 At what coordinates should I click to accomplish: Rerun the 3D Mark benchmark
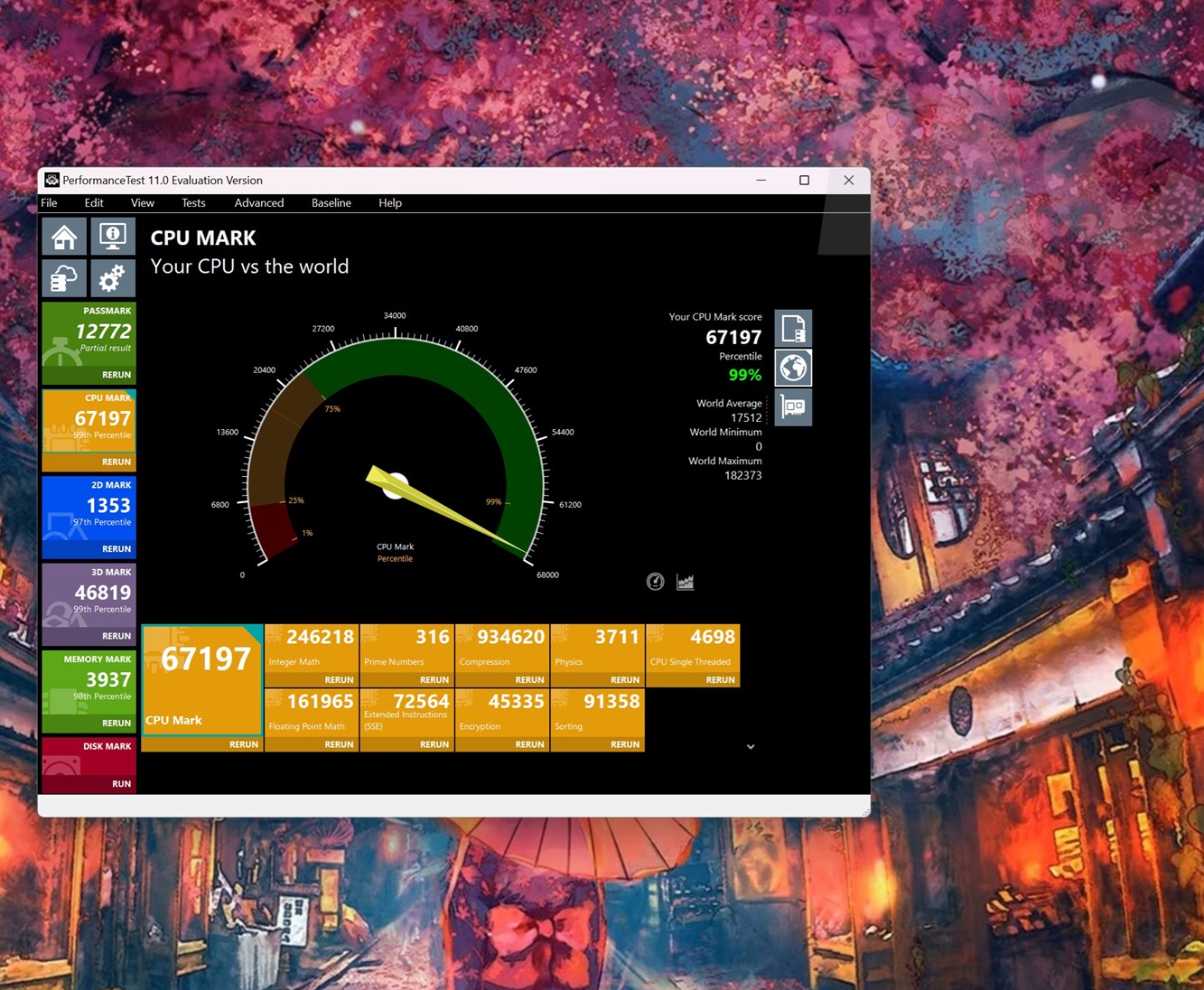coord(116,636)
